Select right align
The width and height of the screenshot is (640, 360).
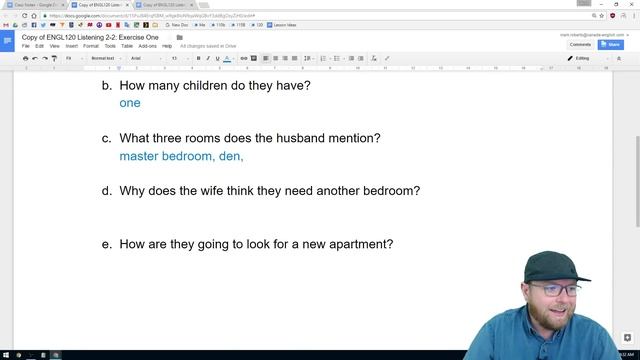[285, 58]
